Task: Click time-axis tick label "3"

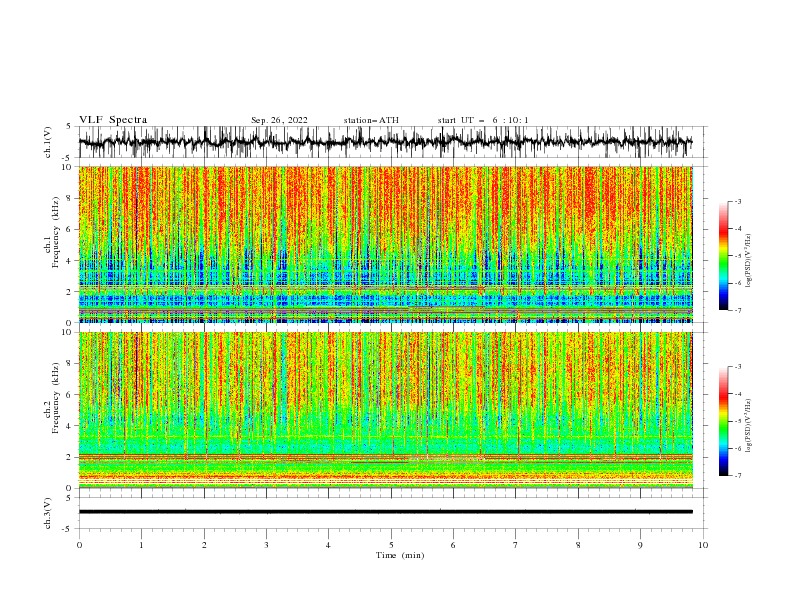Action: [x=266, y=545]
